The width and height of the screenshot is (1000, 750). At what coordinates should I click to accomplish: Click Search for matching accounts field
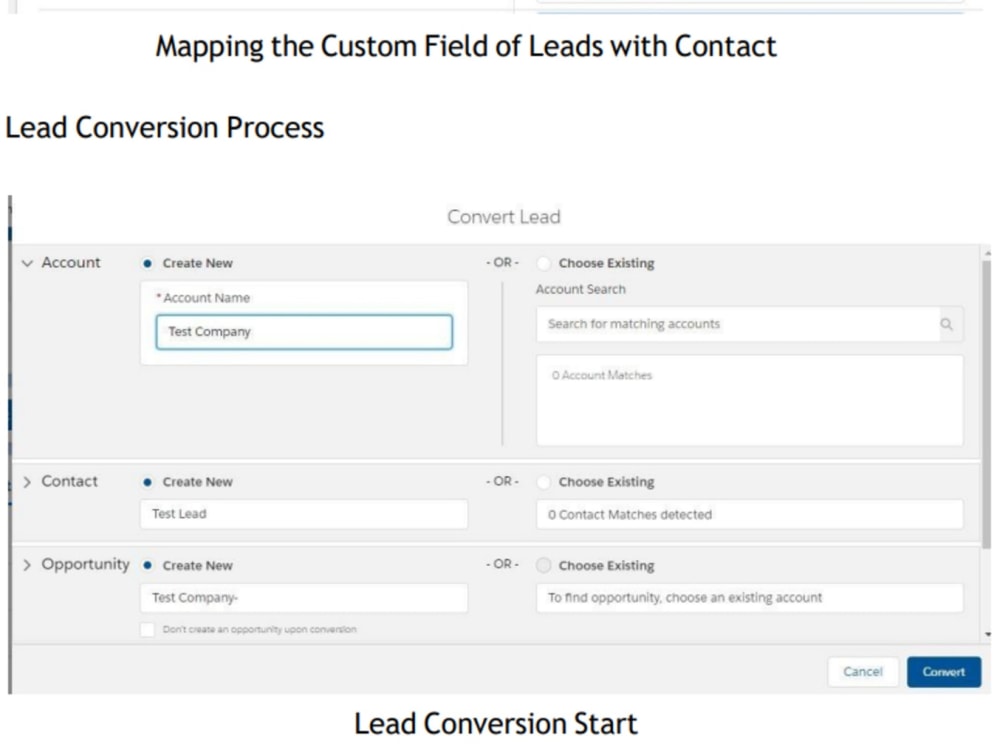coord(740,325)
